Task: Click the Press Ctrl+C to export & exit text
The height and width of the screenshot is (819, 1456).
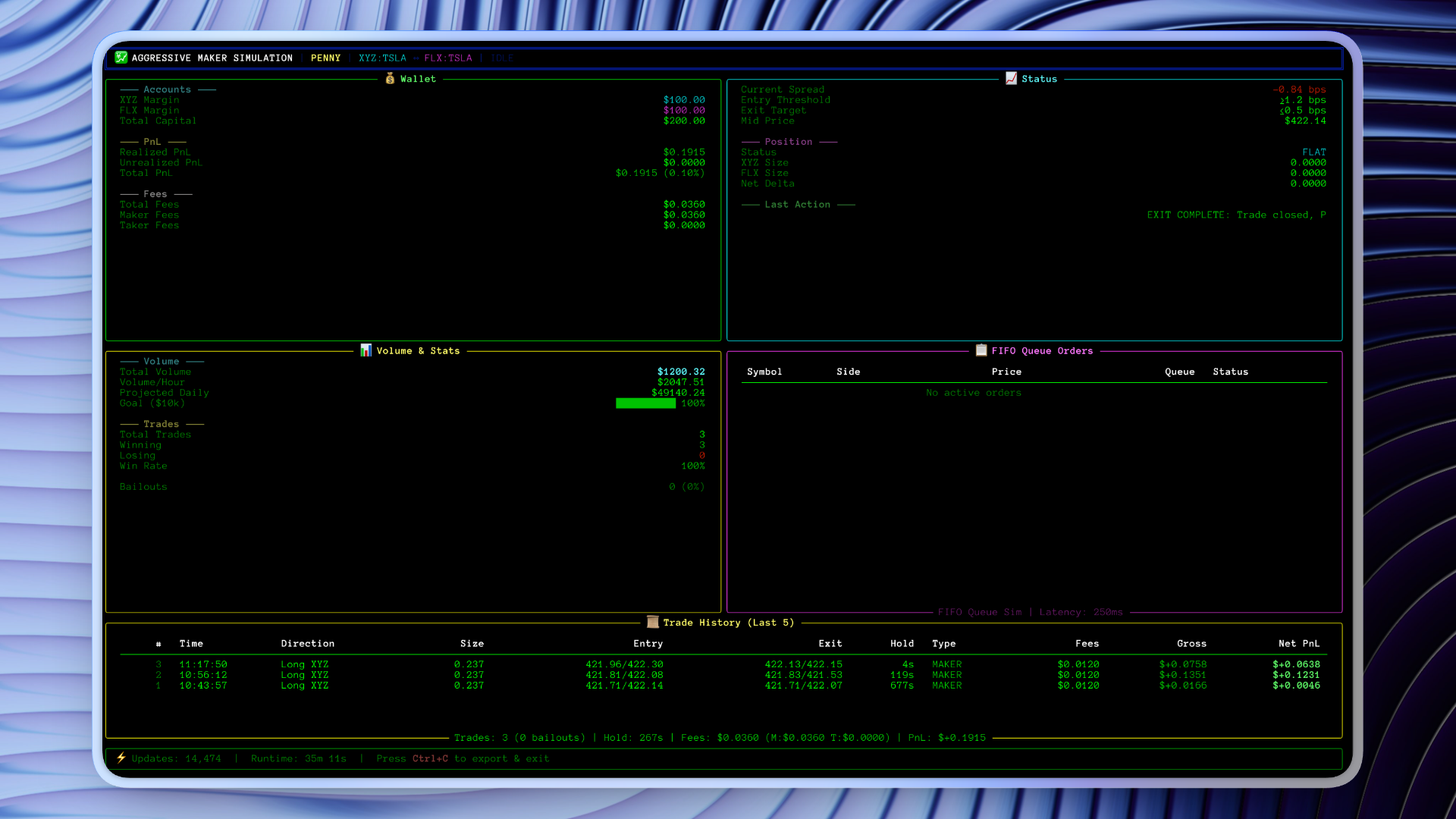Action: (463, 758)
